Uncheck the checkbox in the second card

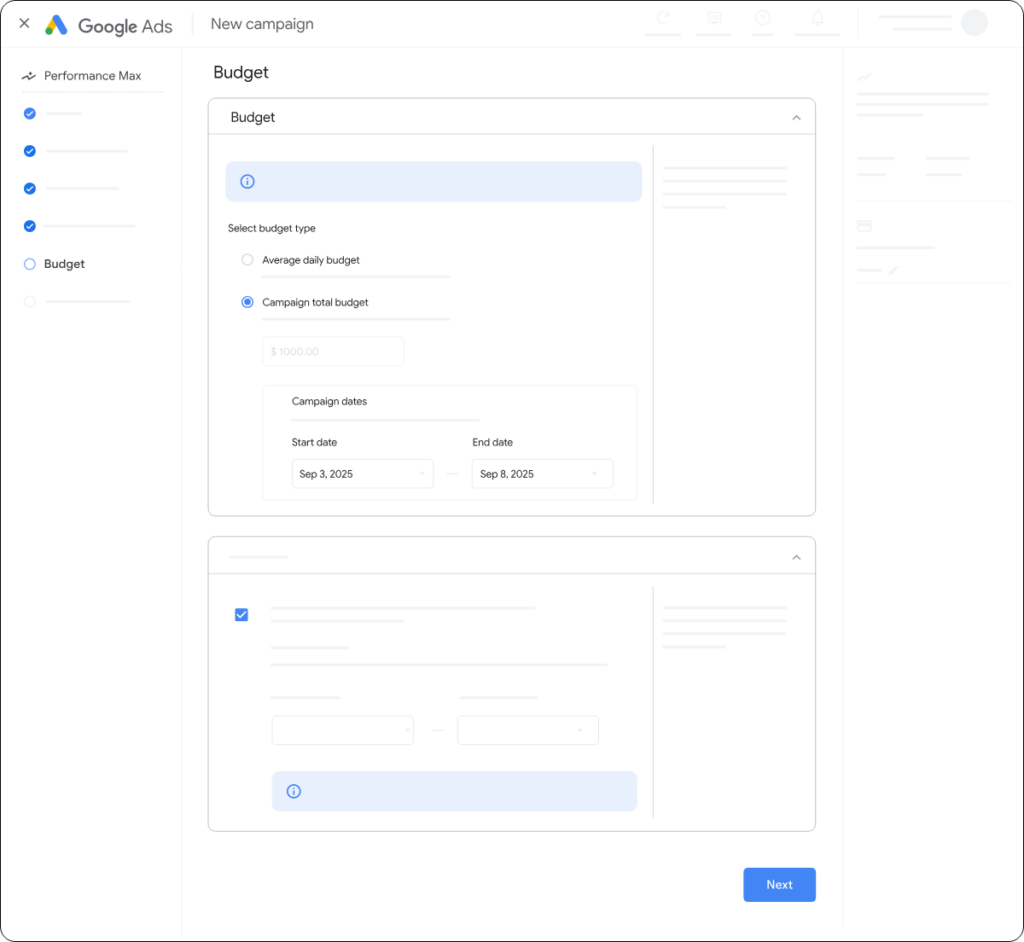pos(241,615)
